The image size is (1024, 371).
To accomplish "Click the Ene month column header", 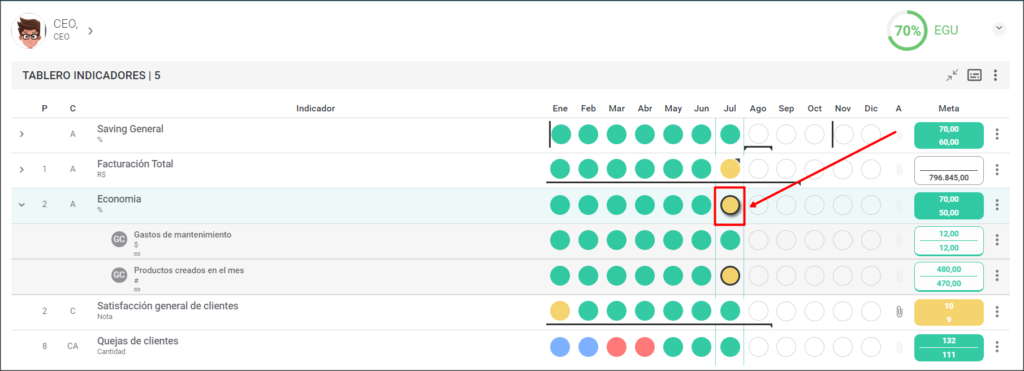I will [x=560, y=108].
